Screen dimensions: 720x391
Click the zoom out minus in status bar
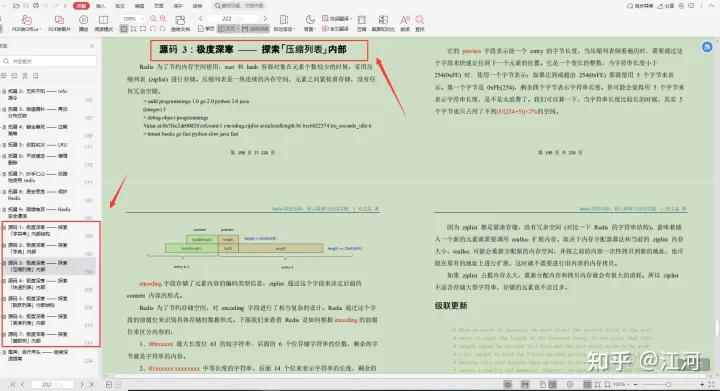click(636, 385)
